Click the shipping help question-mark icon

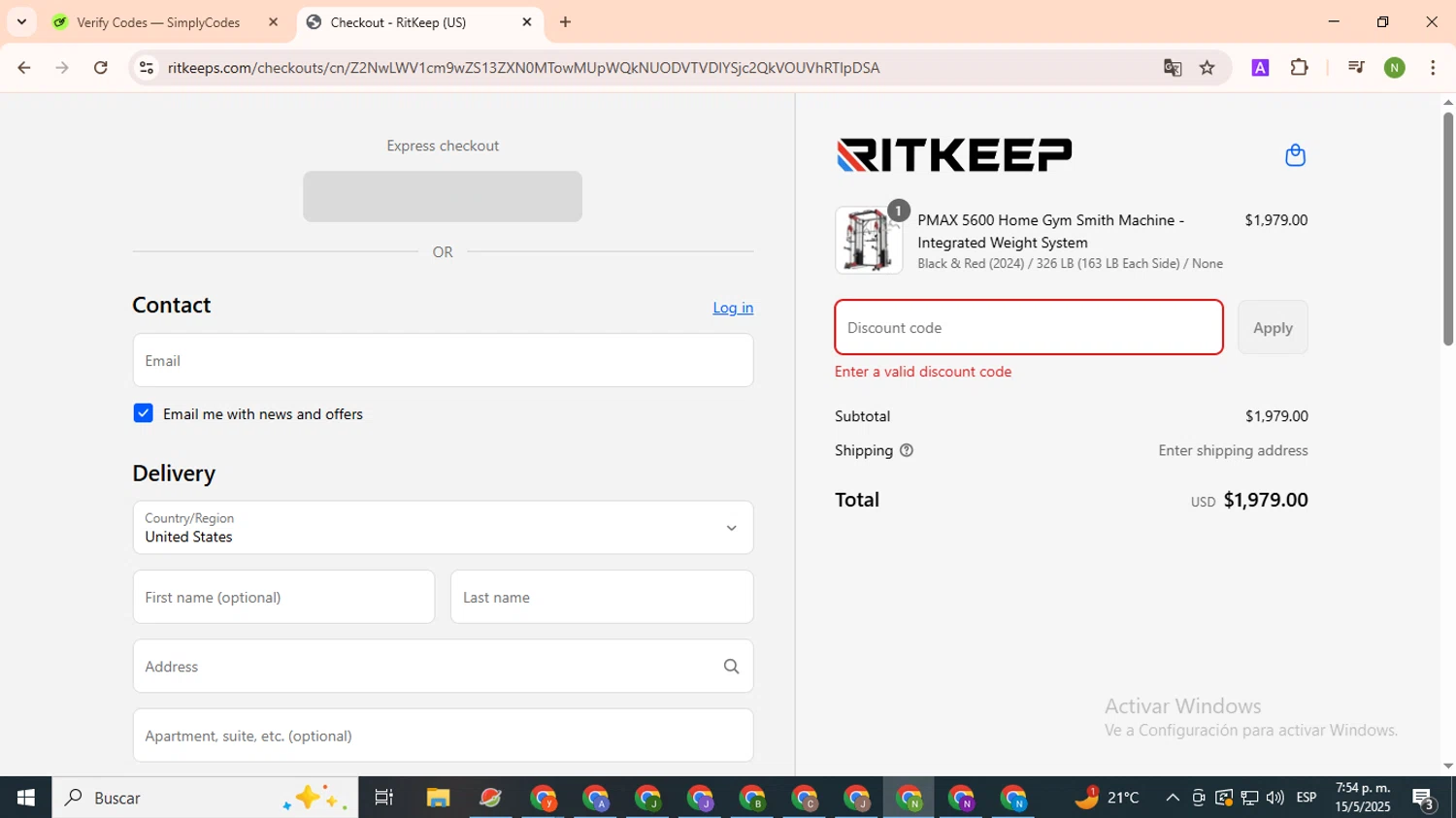pyautogui.click(x=907, y=450)
